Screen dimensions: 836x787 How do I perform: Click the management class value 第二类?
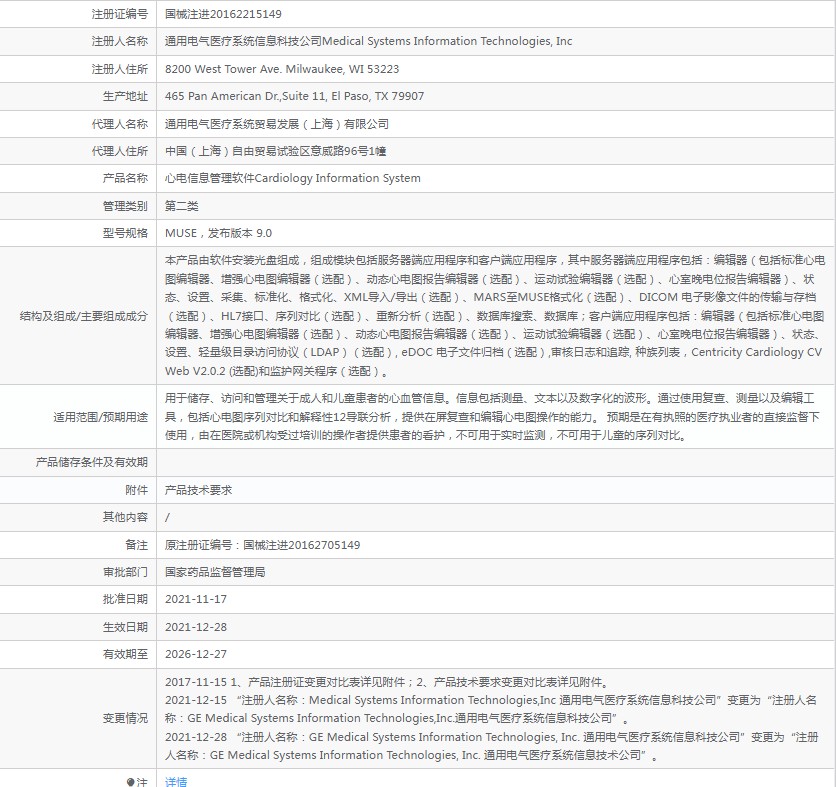click(182, 206)
